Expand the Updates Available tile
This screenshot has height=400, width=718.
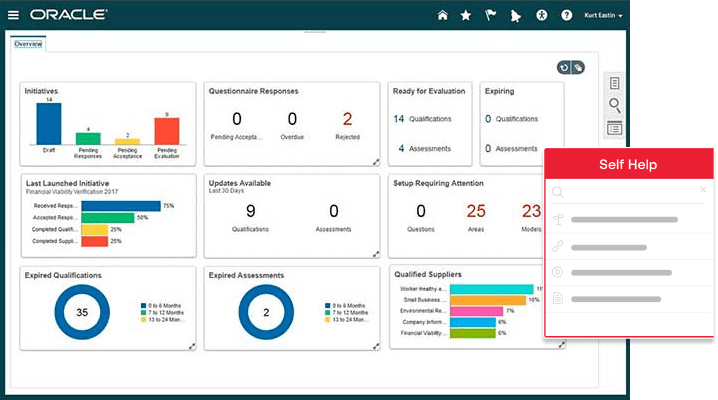[x=376, y=254]
